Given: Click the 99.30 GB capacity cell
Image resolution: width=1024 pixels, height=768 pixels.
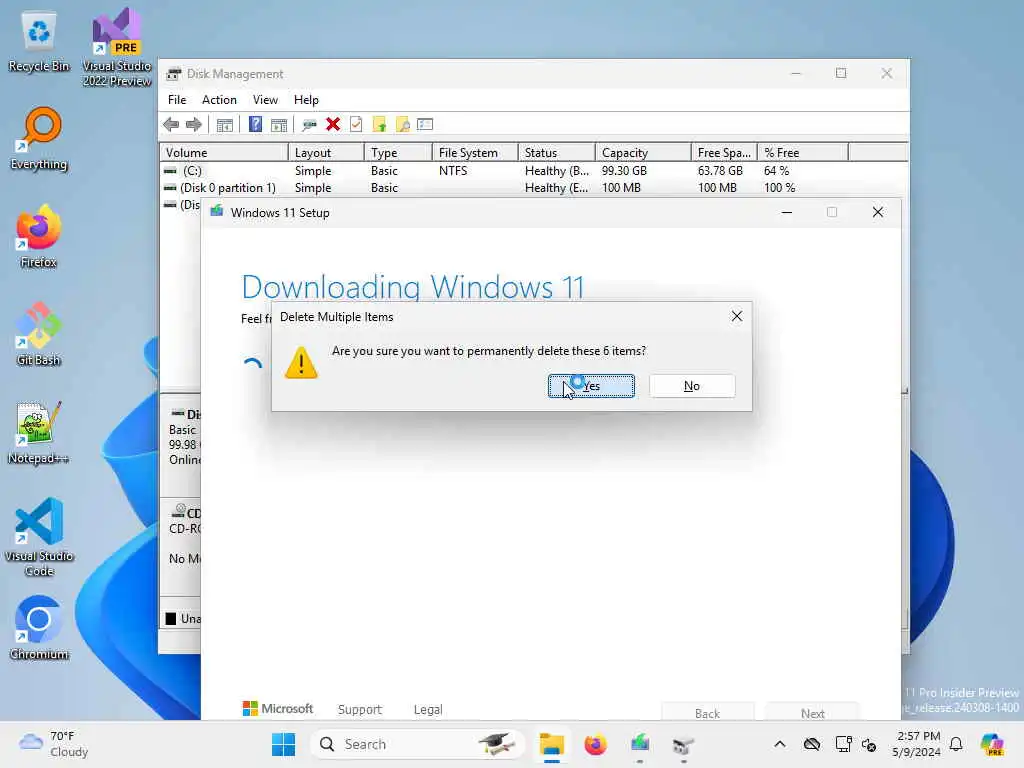Looking at the screenshot, I should (624, 170).
